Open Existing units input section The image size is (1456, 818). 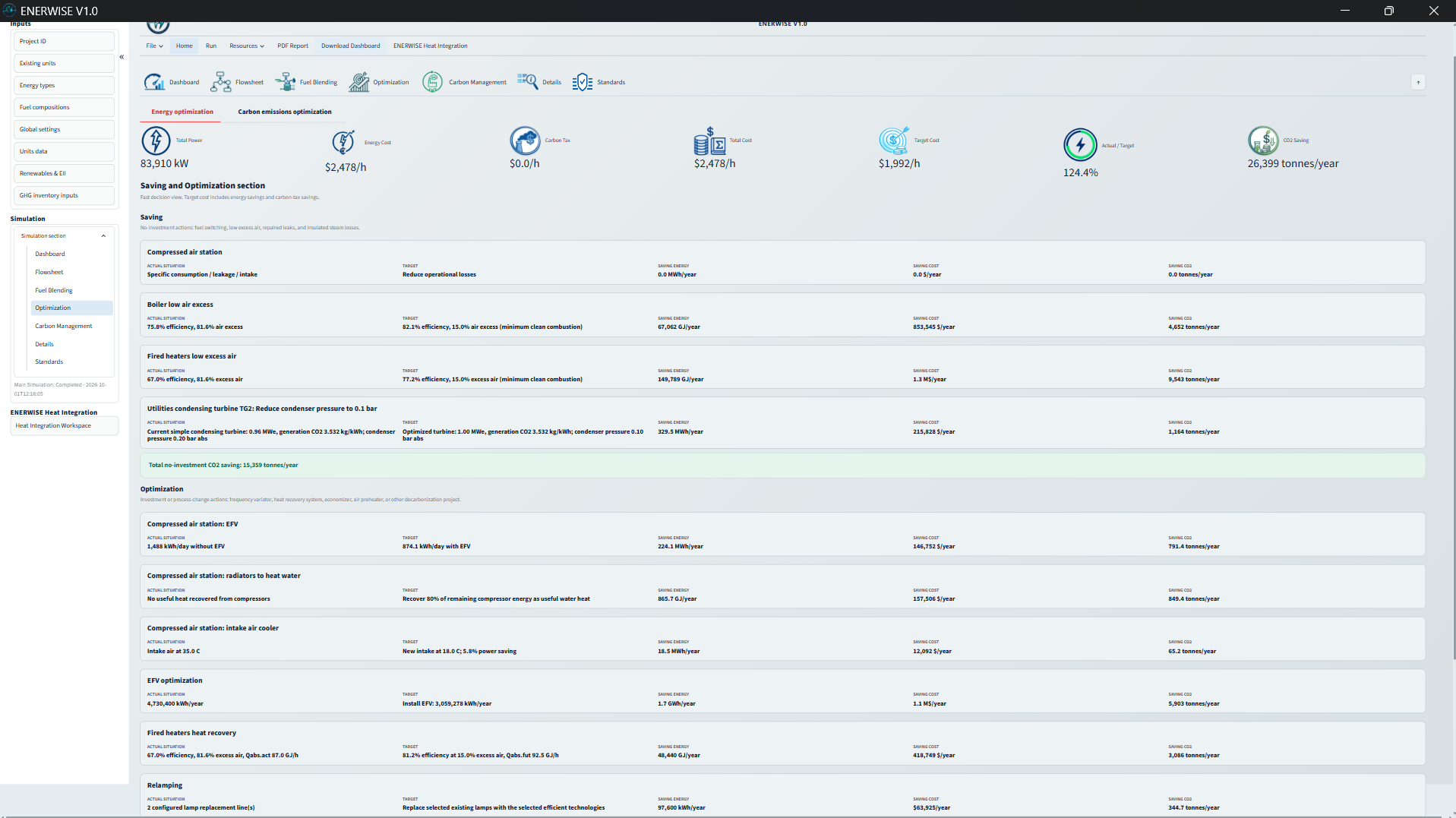tap(64, 63)
